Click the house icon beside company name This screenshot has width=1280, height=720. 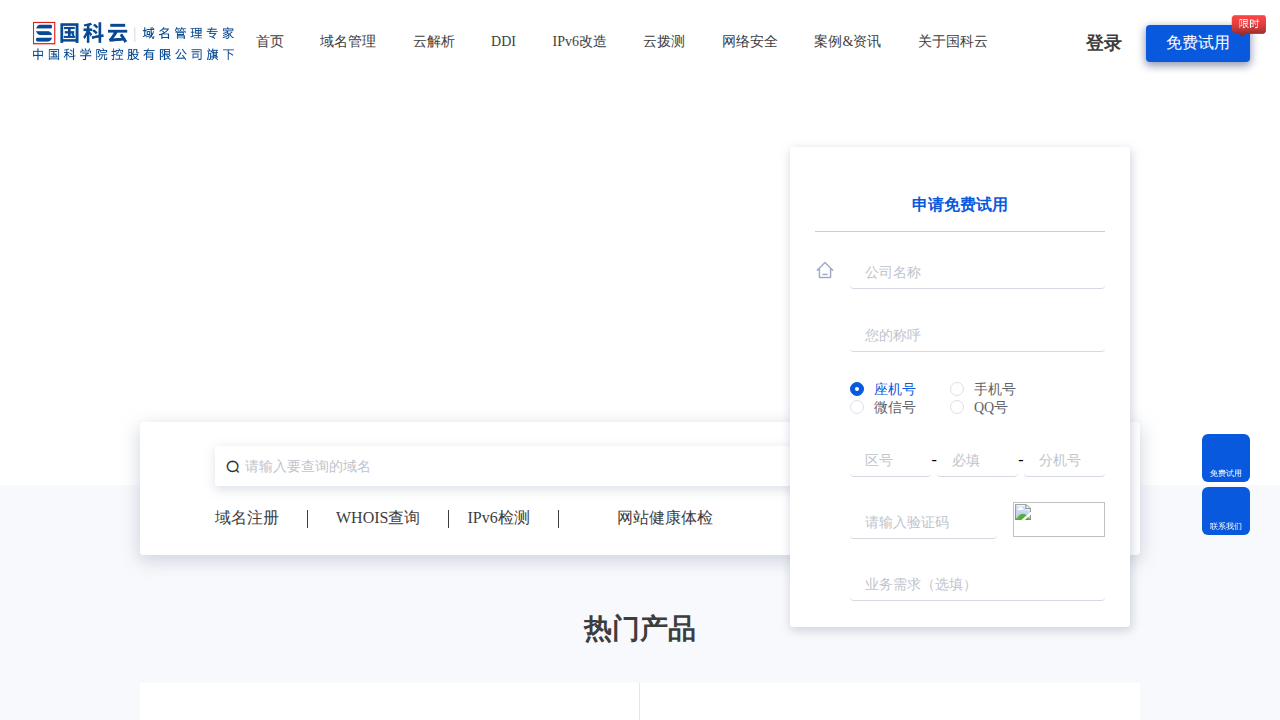tap(825, 270)
